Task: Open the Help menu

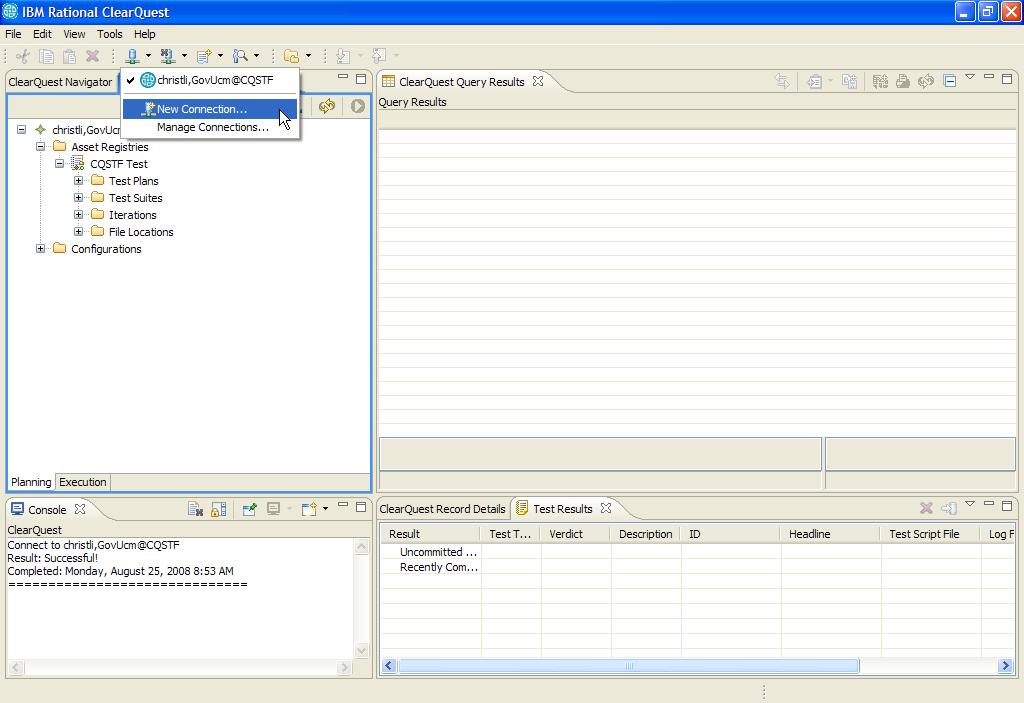Action: pyautogui.click(x=145, y=34)
